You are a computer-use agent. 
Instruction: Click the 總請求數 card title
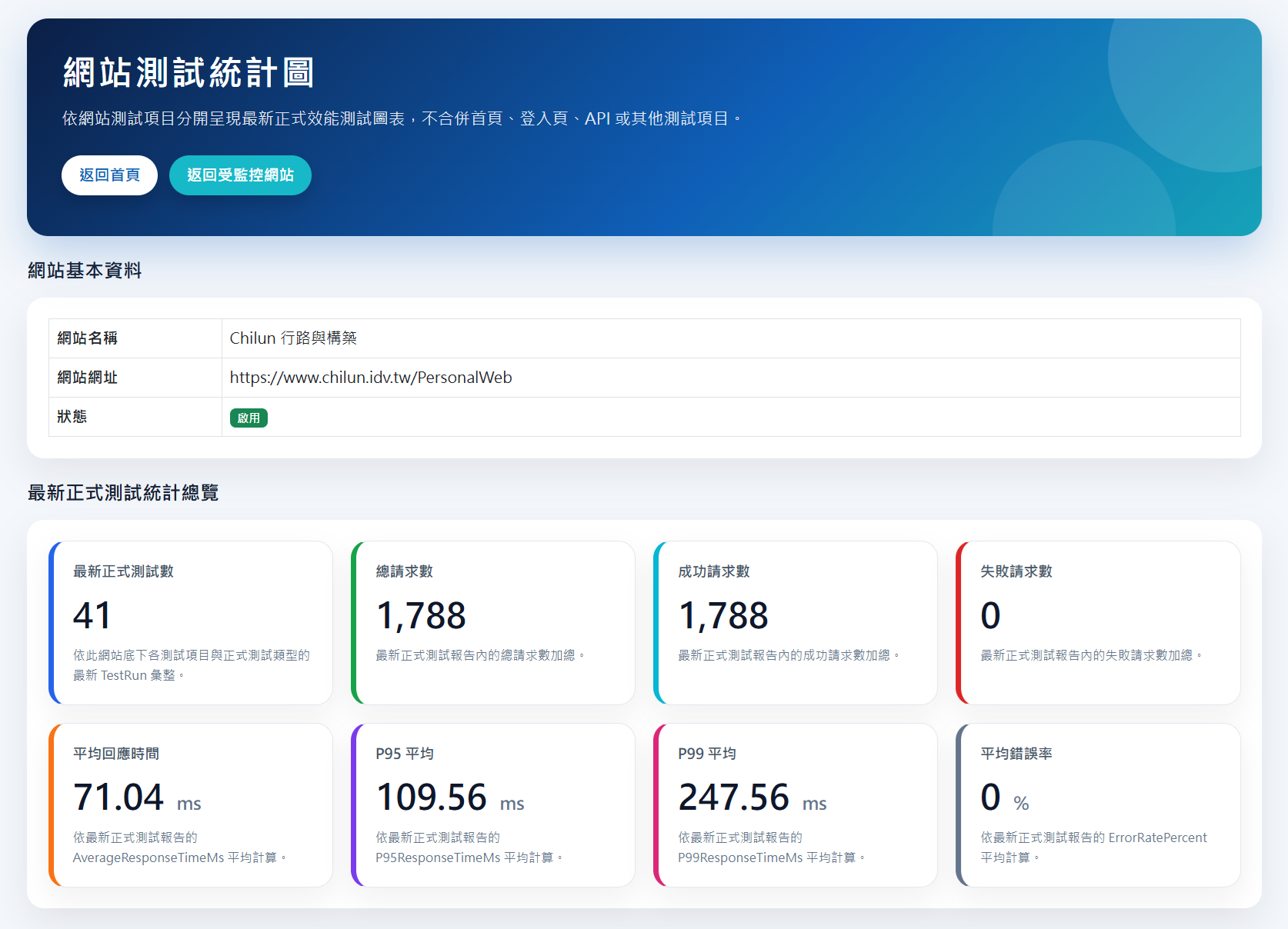point(405,571)
